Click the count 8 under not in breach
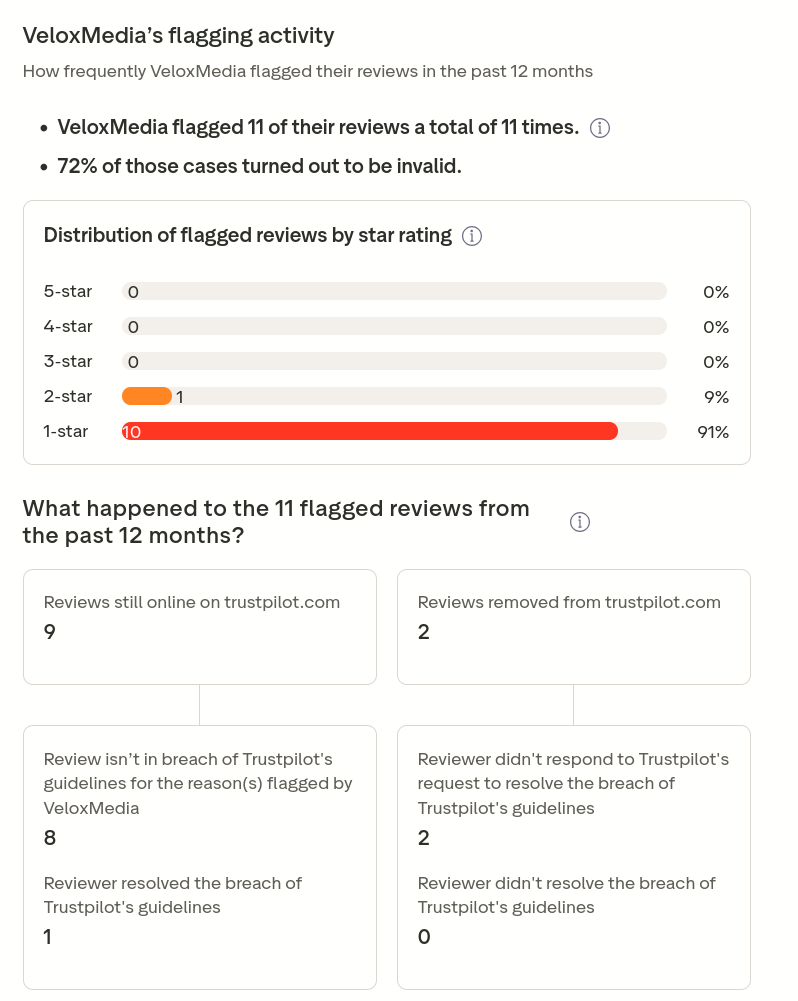798x1001 pixels. 50,838
